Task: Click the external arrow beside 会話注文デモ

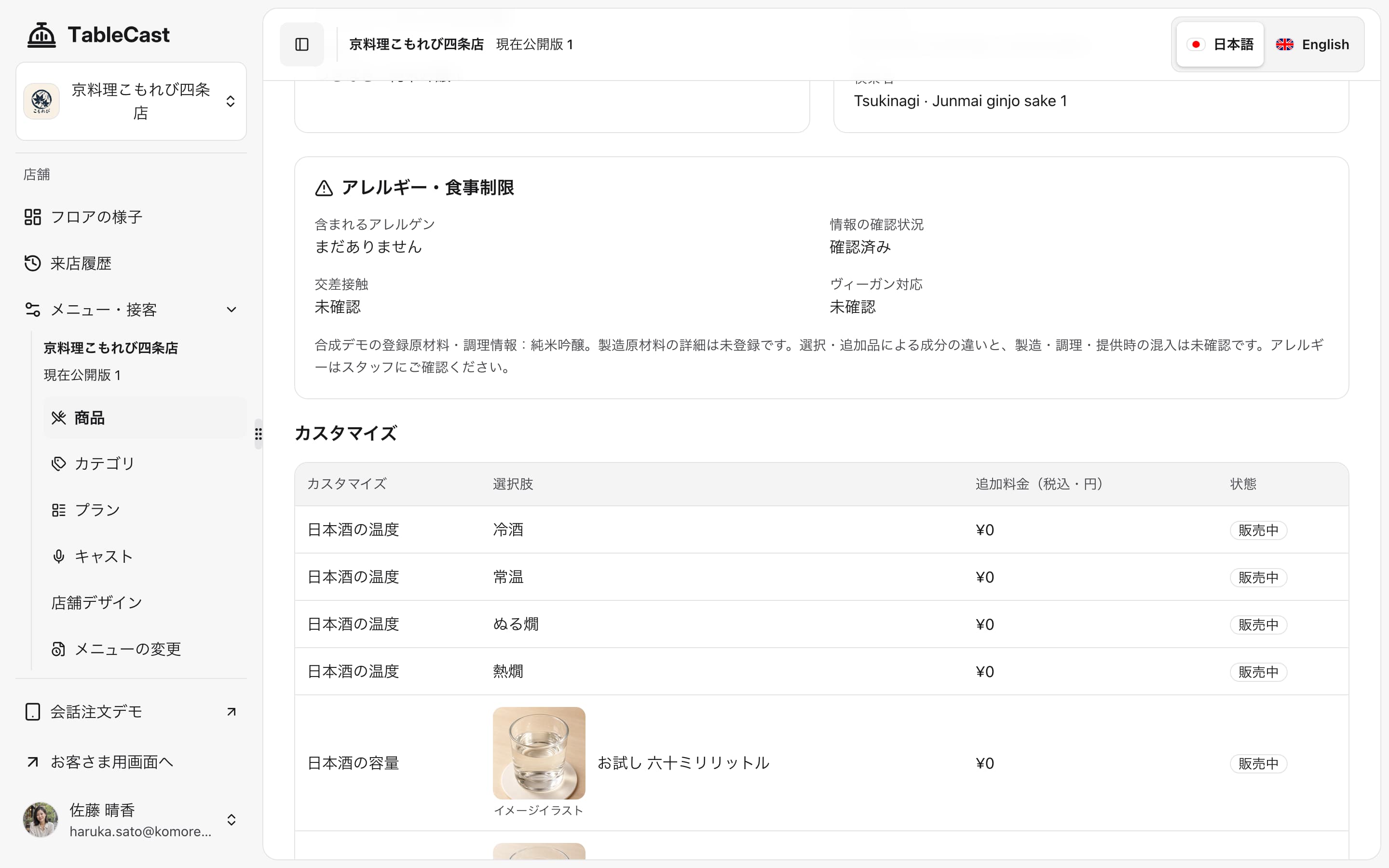Action: (x=231, y=712)
